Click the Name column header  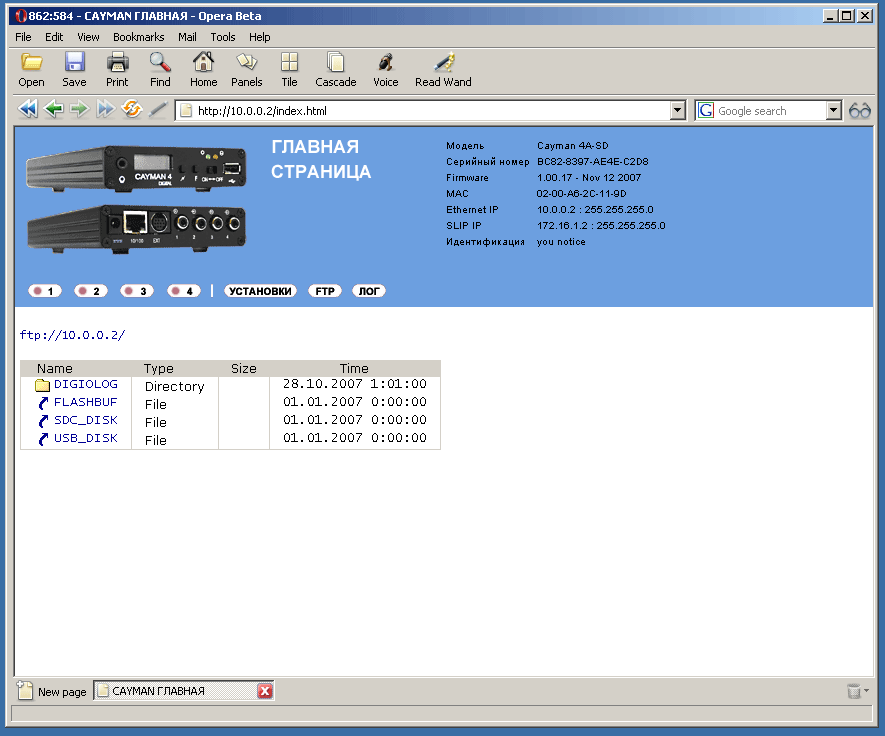(x=55, y=369)
